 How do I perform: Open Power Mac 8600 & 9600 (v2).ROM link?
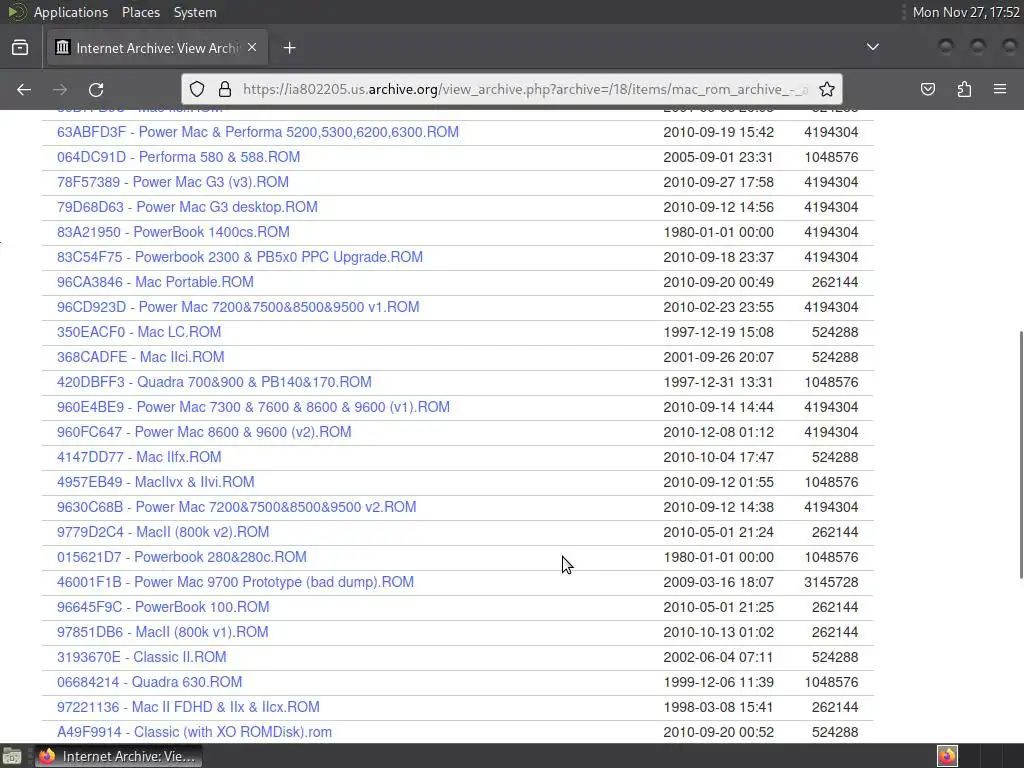[x=204, y=432]
